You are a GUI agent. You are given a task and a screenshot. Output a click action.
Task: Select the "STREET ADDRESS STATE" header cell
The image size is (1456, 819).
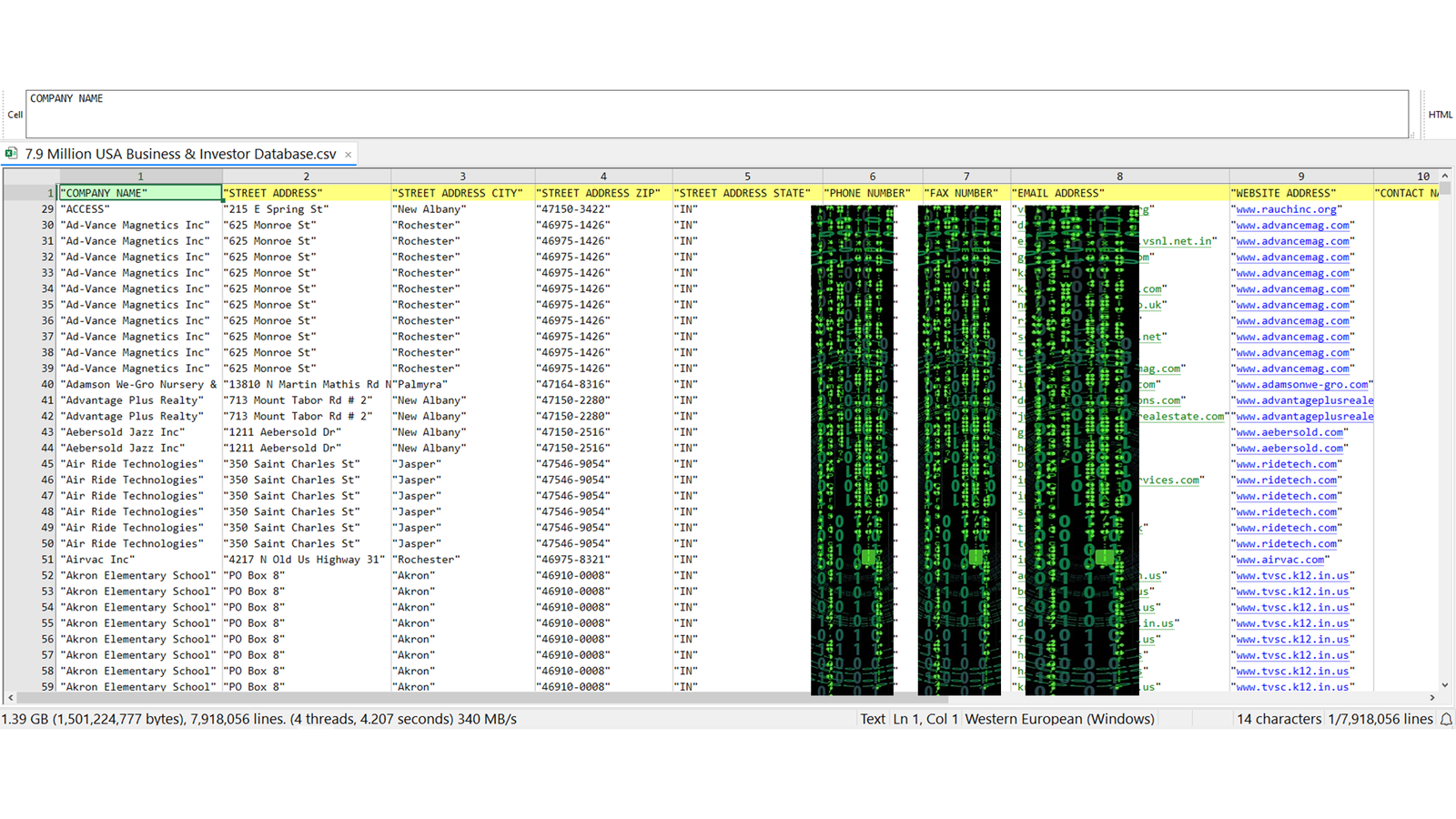pyautogui.click(x=747, y=193)
